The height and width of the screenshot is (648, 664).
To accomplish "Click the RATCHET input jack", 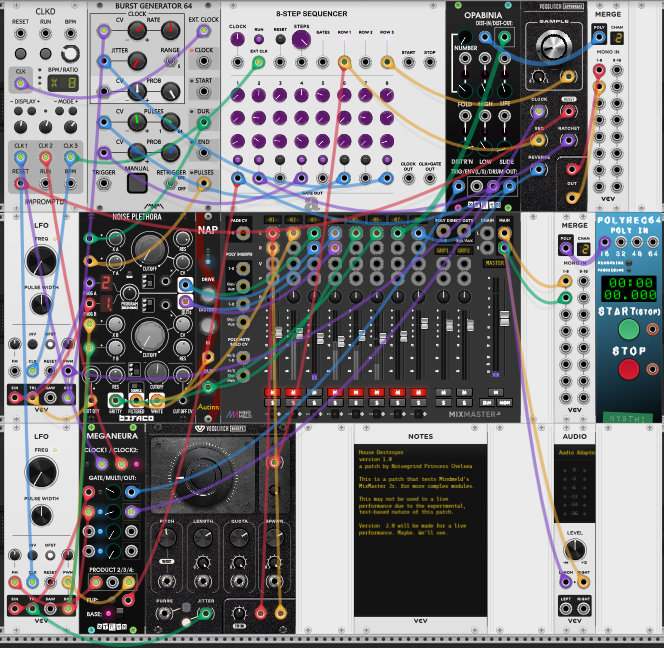I will (568, 140).
